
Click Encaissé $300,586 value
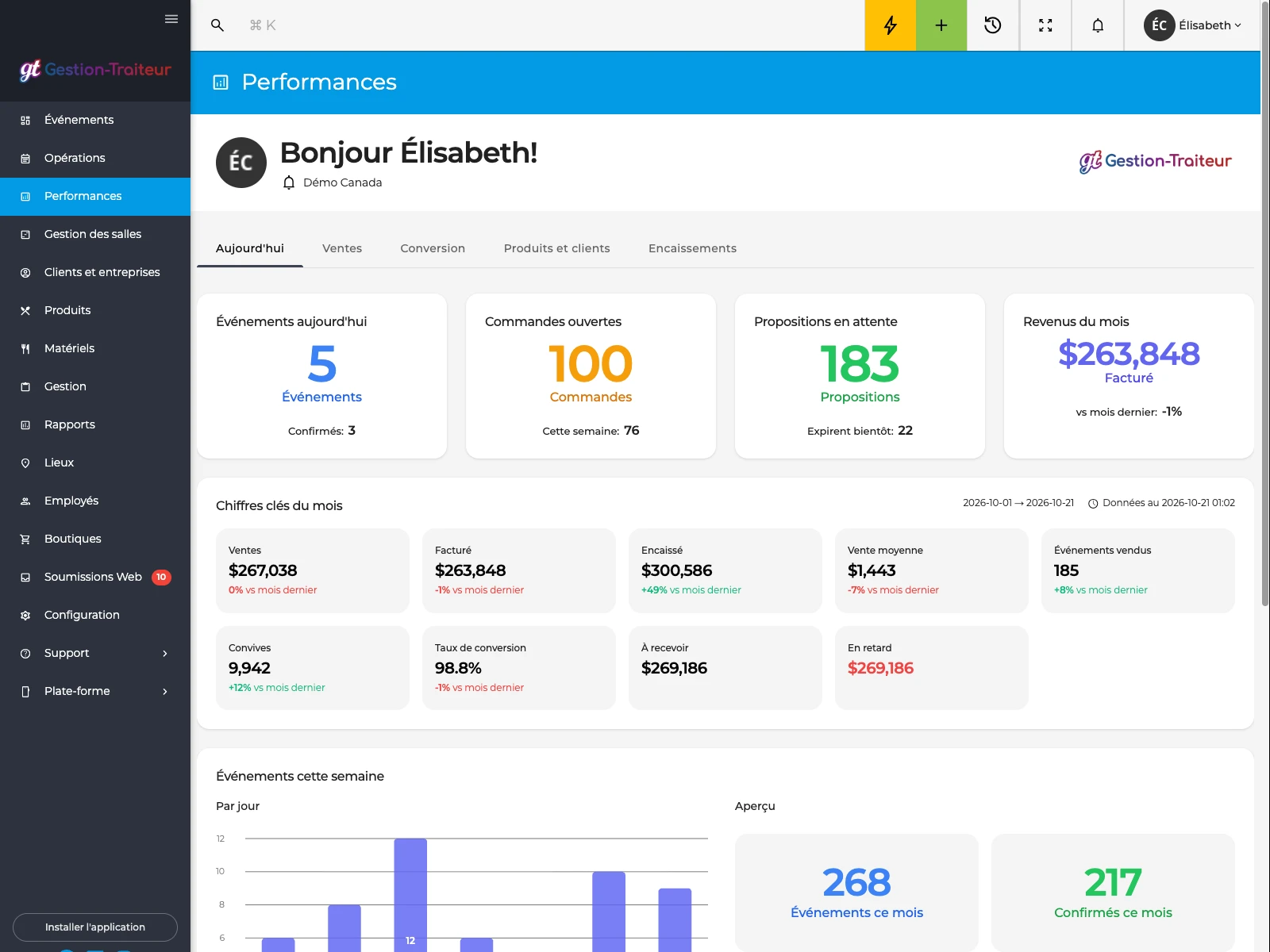click(x=676, y=570)
